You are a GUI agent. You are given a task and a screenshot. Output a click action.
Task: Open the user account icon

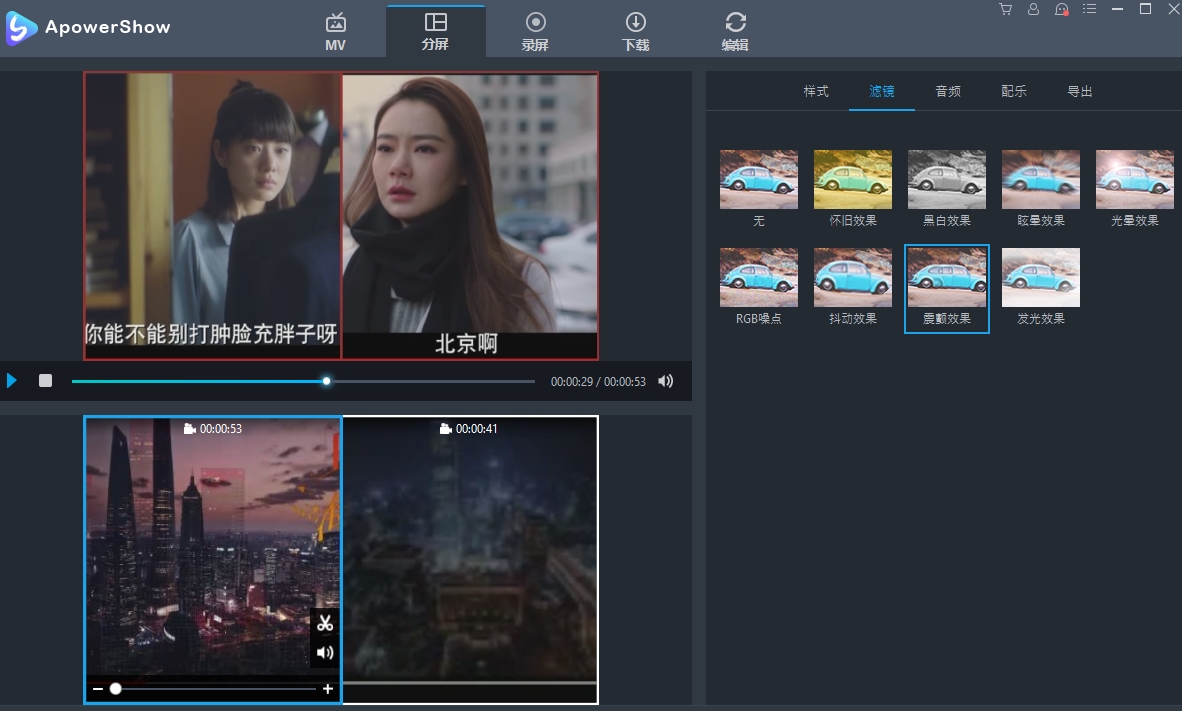coord(1033,9)
